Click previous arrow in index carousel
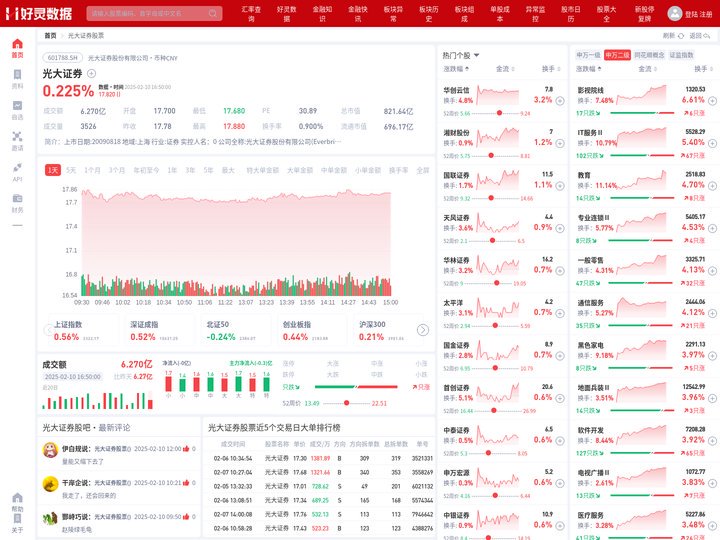This screenshot has height=540, width=720. (48, 330)
